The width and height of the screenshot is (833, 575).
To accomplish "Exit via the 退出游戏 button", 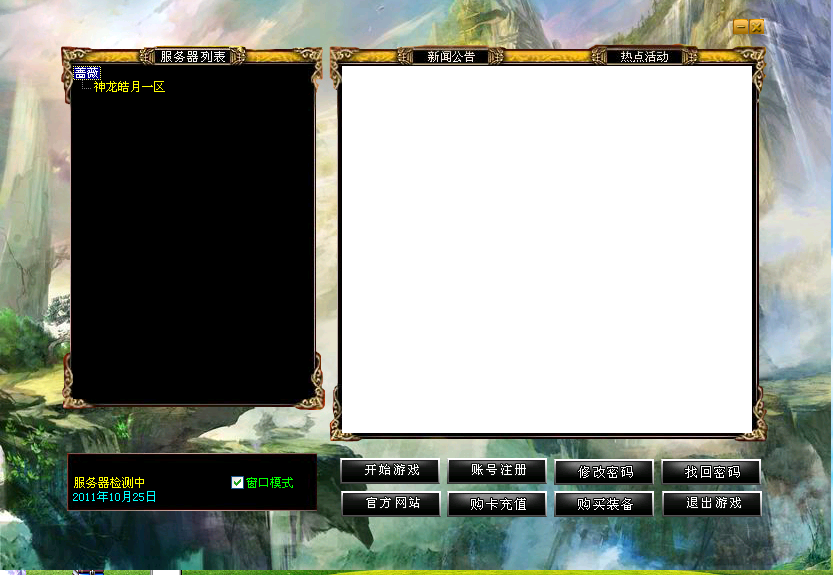I will [711, 503].
